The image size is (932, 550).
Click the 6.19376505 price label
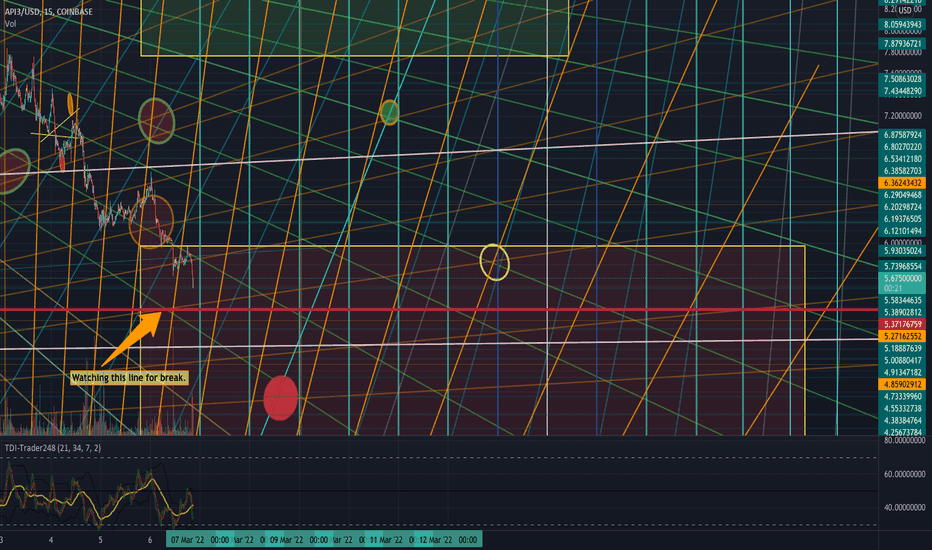[902, 219]
